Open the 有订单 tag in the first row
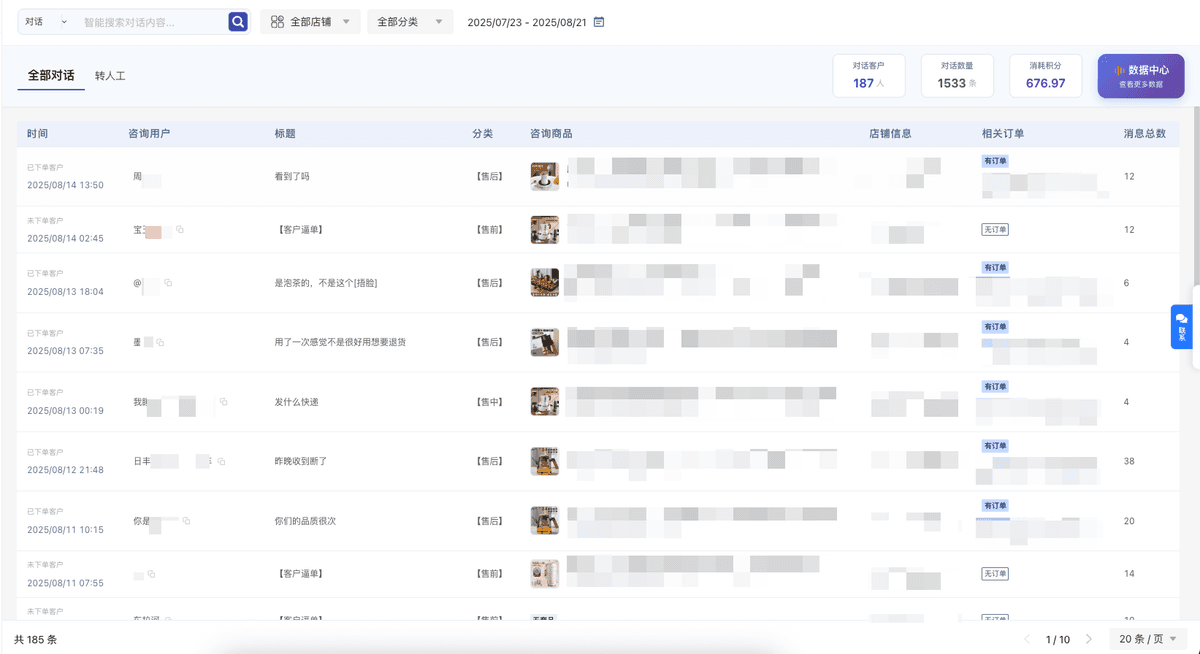The width and height of the screenshot is (1200, 654). click(x=995, y=159)
